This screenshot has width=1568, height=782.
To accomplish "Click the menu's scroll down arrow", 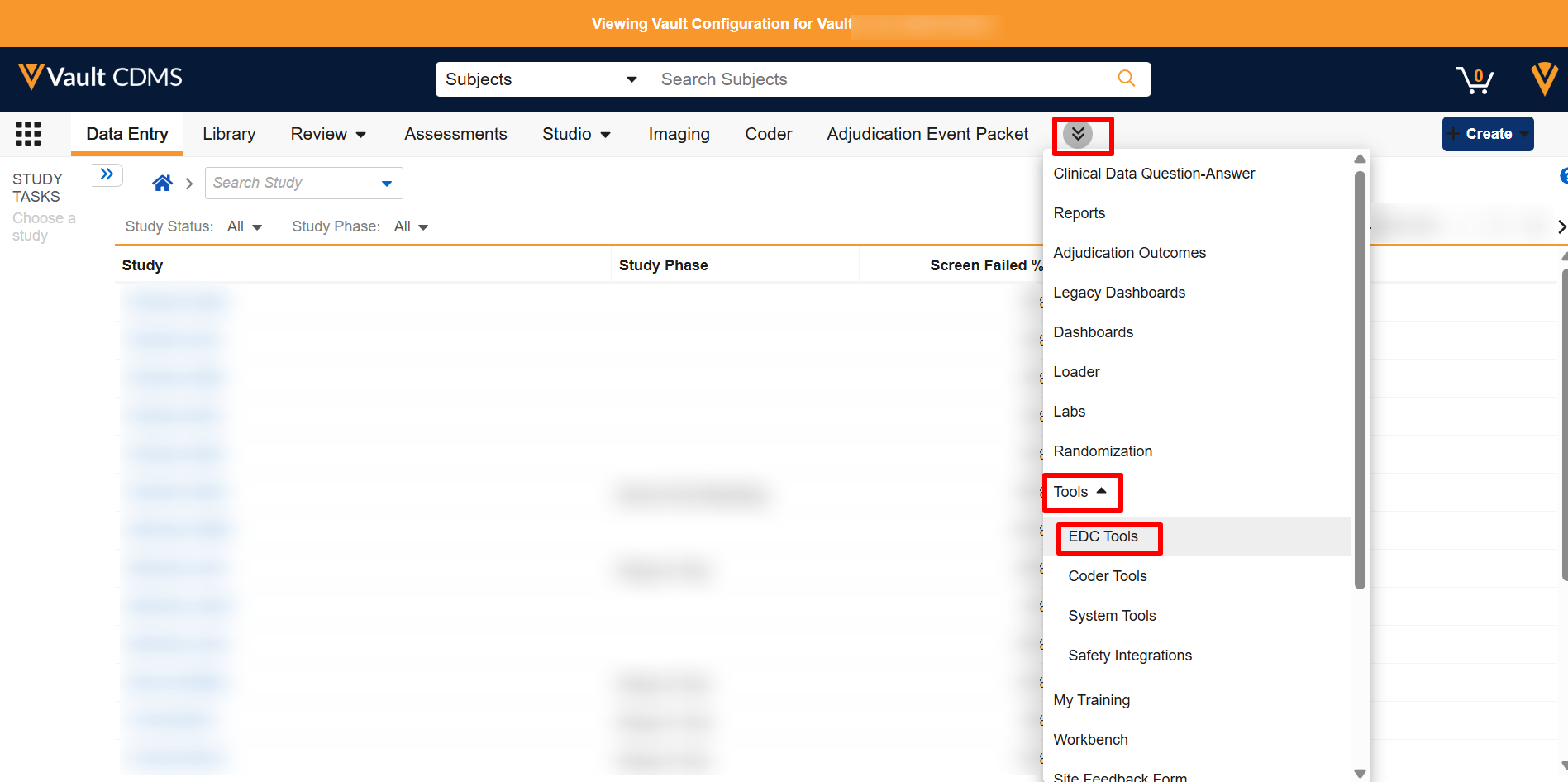I will (1360, 773).
